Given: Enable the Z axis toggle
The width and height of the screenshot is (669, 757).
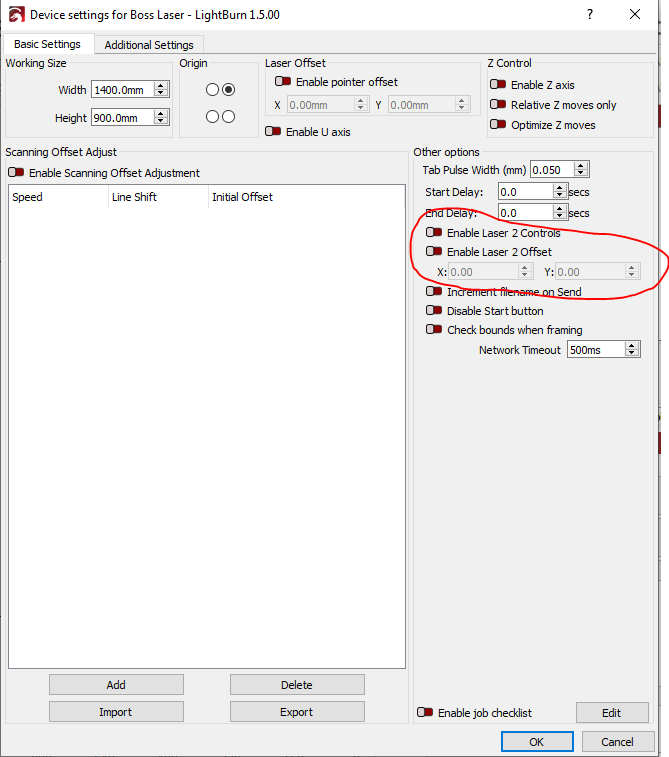Looking at the screenshot, I should point(497,85).
